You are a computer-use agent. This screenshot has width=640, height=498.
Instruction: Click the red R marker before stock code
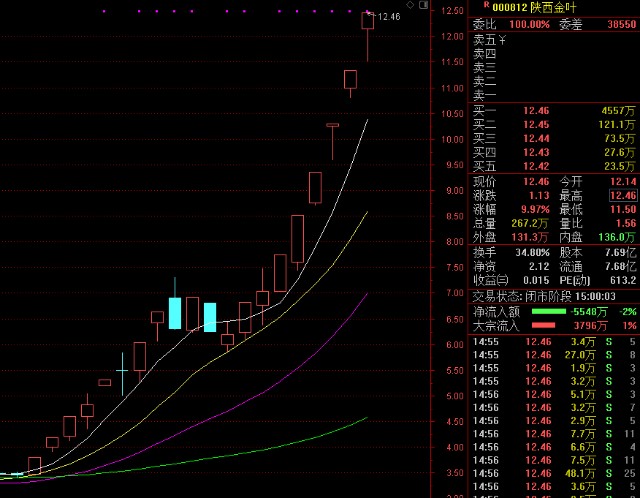(486, 5)
